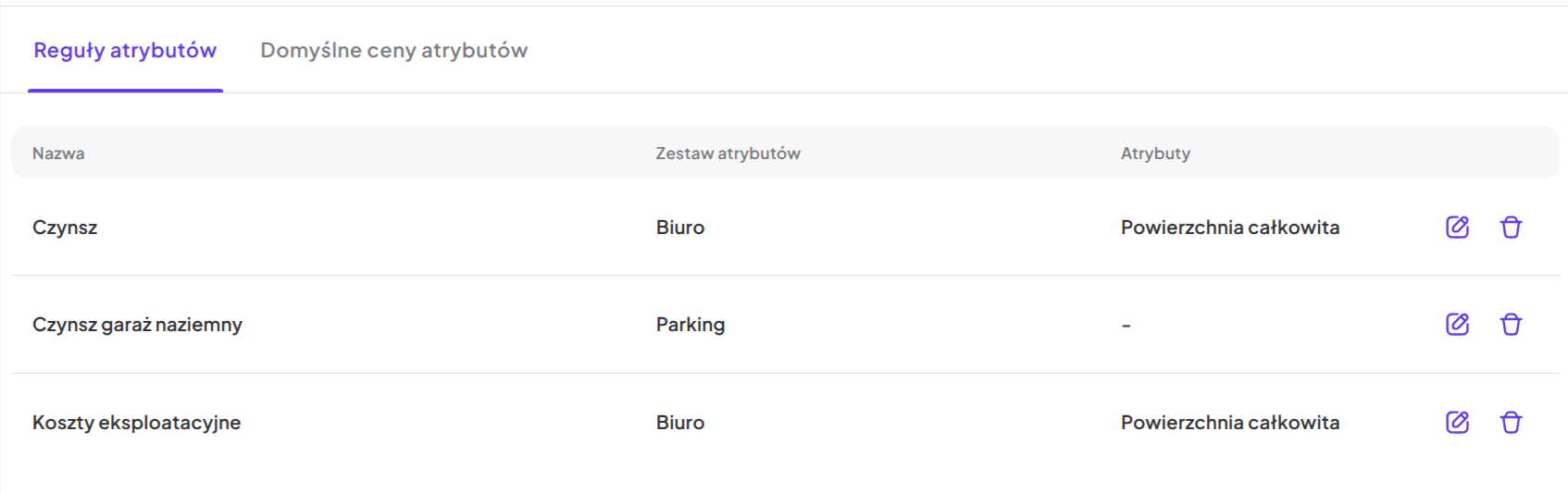Image resolution: width=1568 pixels, height=493 pixels.
Task: Click Powierzchnia całkowita in Koszty eksploatacyjne row
Action: (x=1229, y=423)
